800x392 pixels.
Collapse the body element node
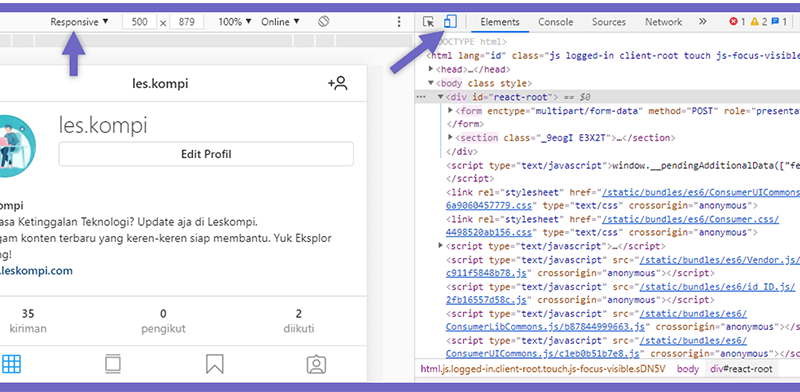pyautogui.click(x=431, y=83)
